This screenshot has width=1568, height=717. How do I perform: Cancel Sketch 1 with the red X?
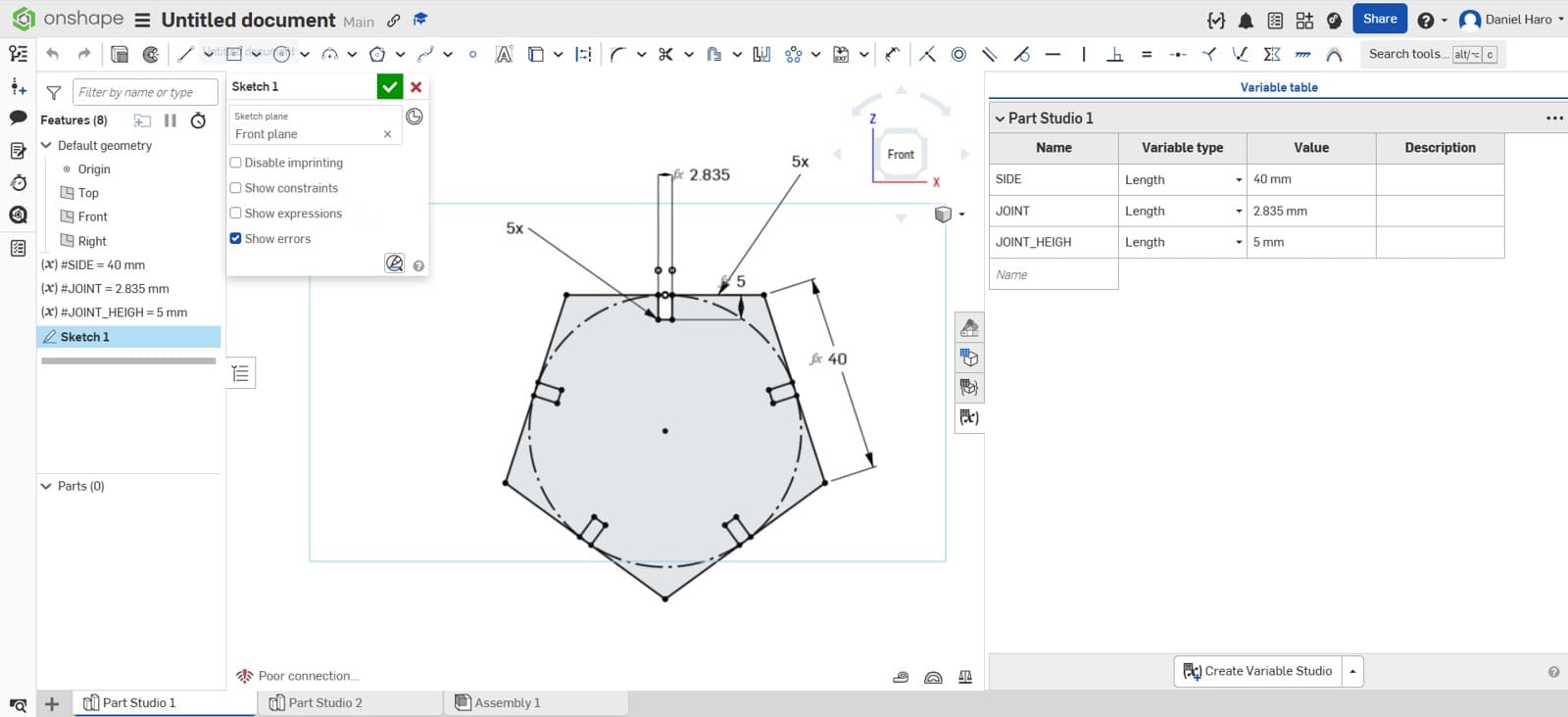pos(416,86)
